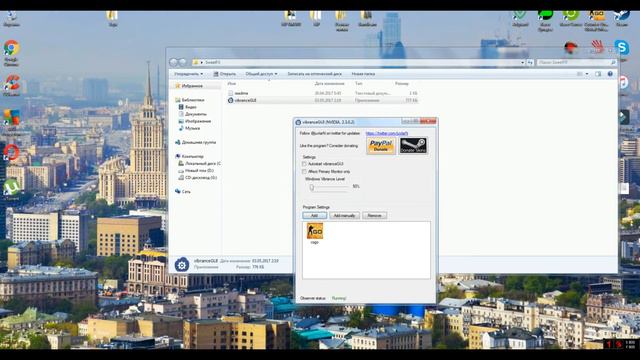The width and height of the screenshot is (640, 360).
Task: Click Burn to optical disc in Explorer toolbar
Action: click(x=314, y=74)
